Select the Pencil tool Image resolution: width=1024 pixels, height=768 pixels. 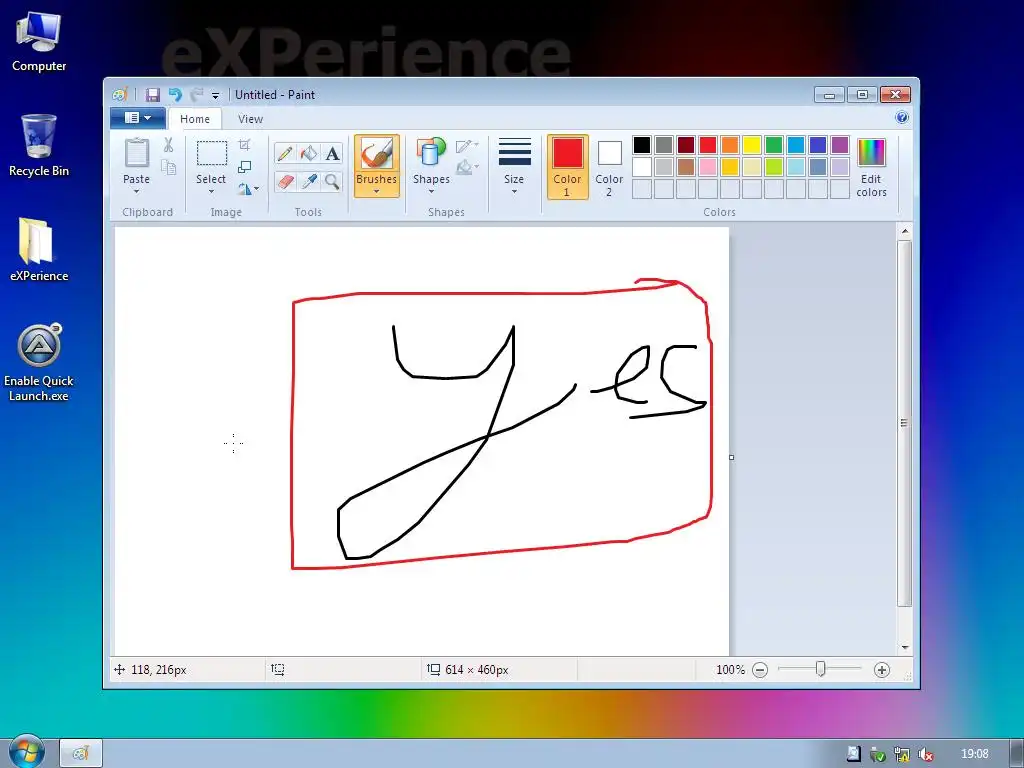click(285, 153)
